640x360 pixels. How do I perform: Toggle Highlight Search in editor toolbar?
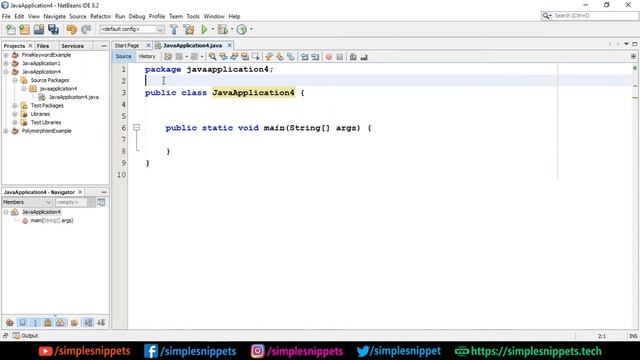click(245, 57)
